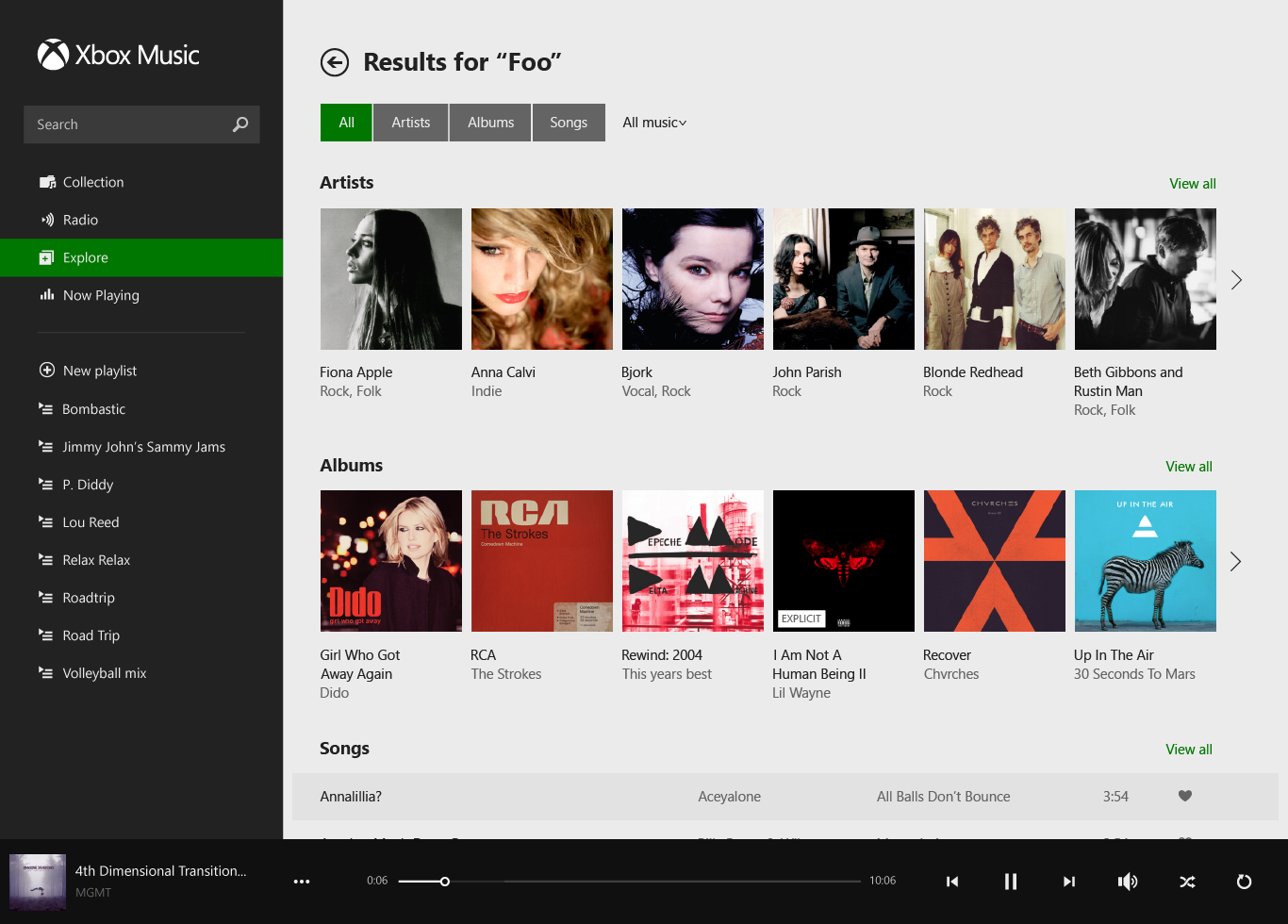Click the 4th Dimensional Transition track title
Screen dimensions: 1288x924
(x=161, y=871)
